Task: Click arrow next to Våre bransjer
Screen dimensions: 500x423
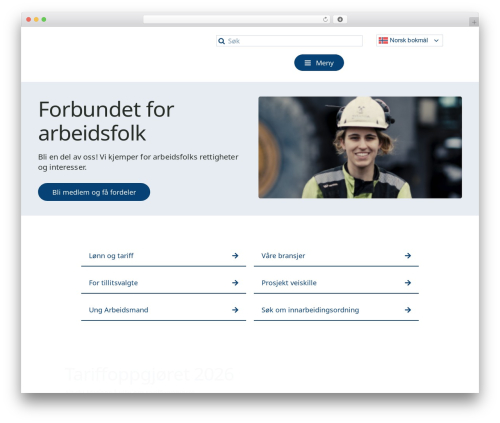Action: (408, 256)
